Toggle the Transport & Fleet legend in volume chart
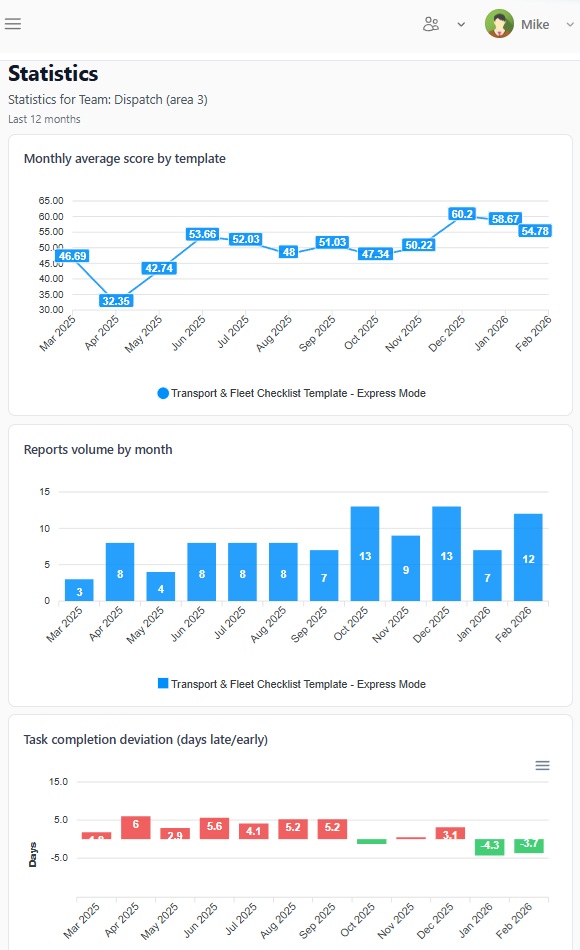This screenshot has height=950, width=580. coord(295,684)
